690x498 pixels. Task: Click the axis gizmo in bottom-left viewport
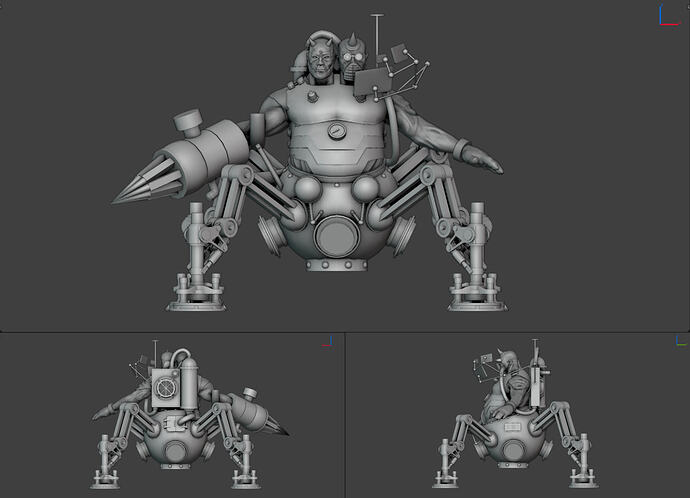(326, 342)
